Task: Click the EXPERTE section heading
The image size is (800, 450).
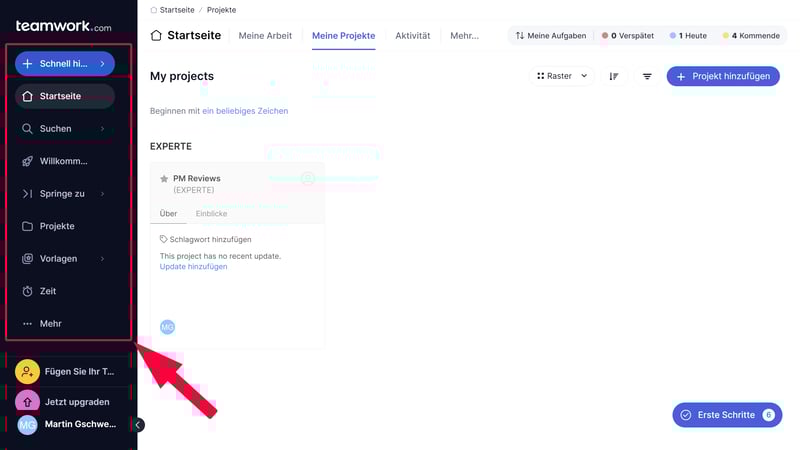Action: tap(171, 146)
